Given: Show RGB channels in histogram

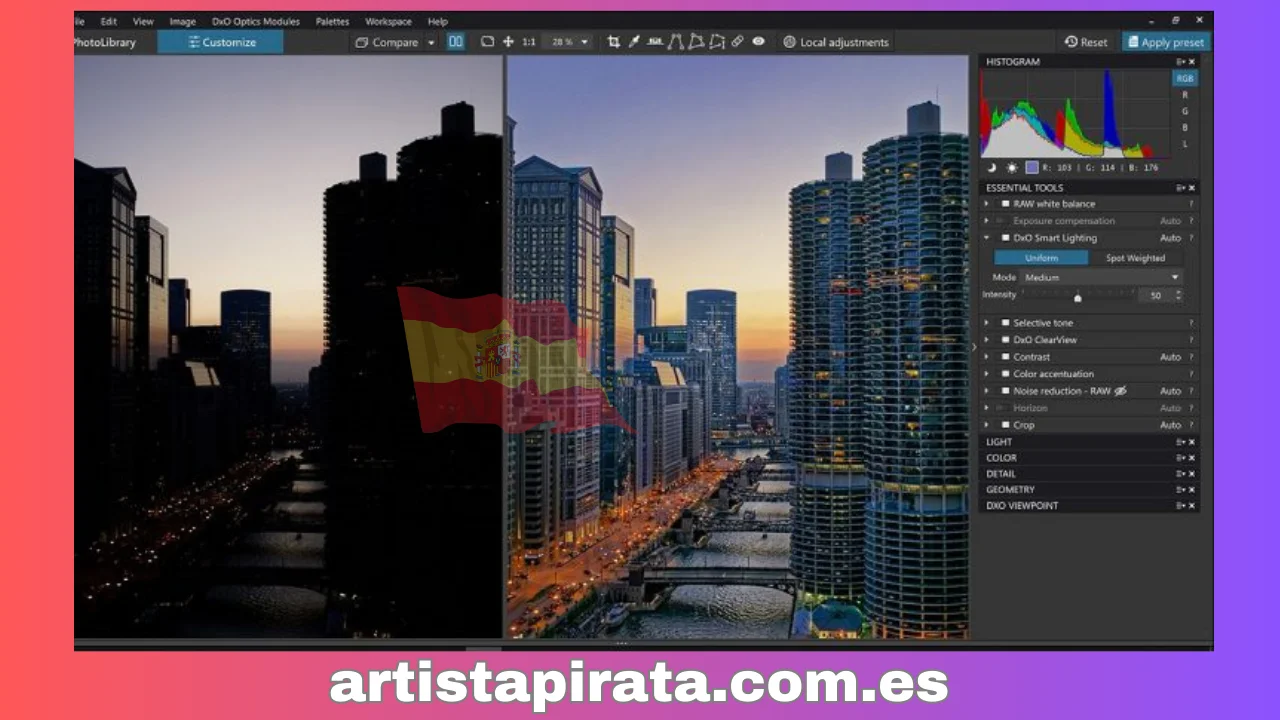Looking at the screenshot, I should point(1185,78).
